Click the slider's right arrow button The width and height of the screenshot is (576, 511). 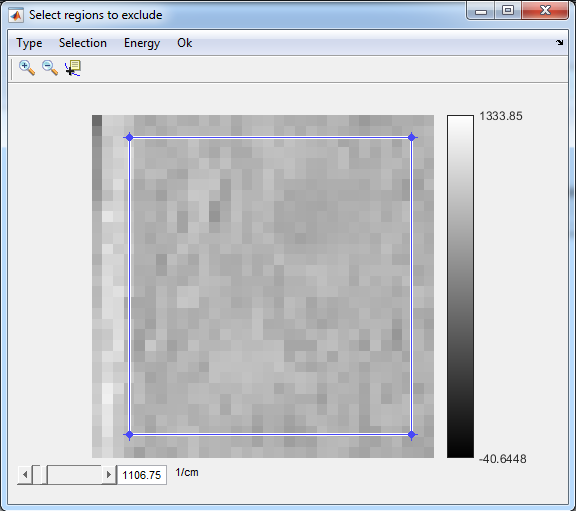coord(109,475)
